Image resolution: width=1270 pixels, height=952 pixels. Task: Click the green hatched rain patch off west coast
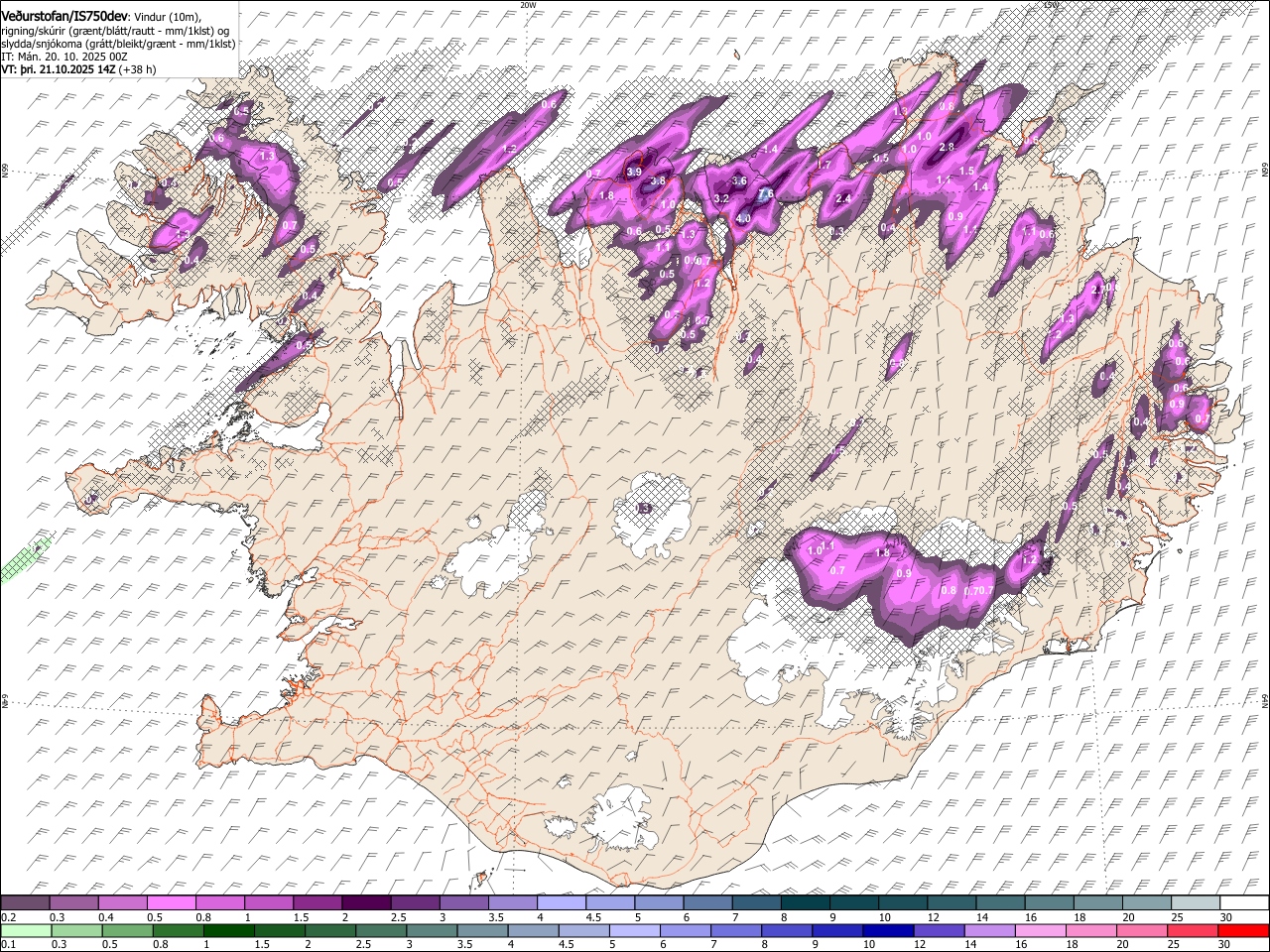(x=25, y=559)
